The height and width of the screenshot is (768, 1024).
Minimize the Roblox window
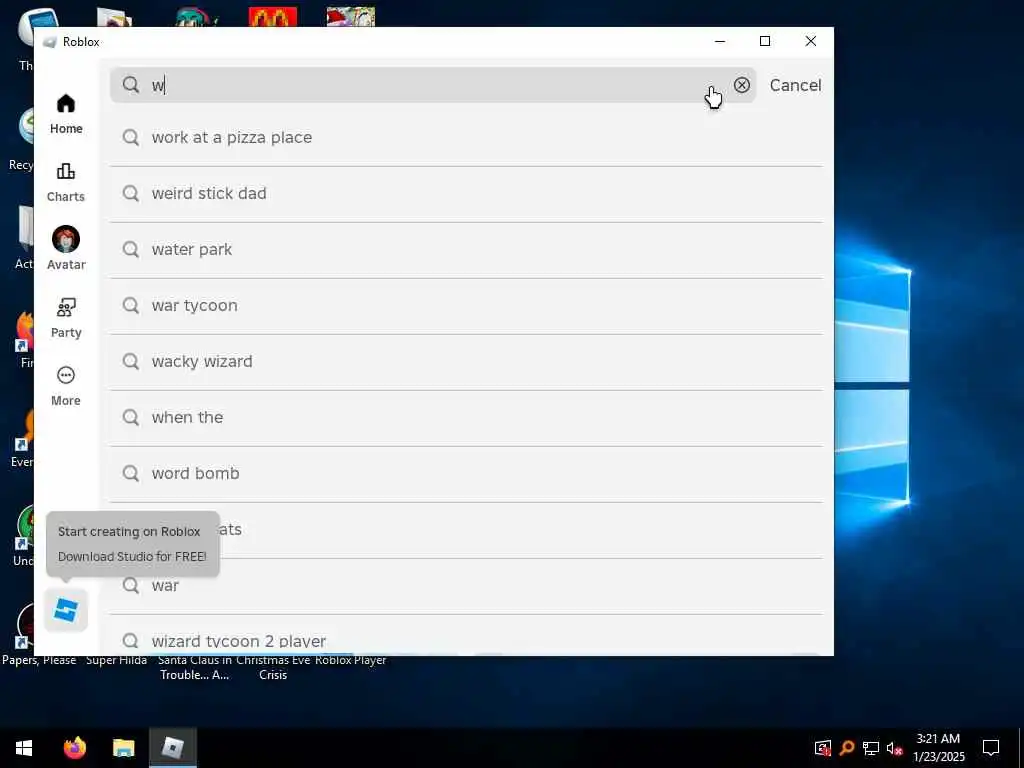coord(720,41)
